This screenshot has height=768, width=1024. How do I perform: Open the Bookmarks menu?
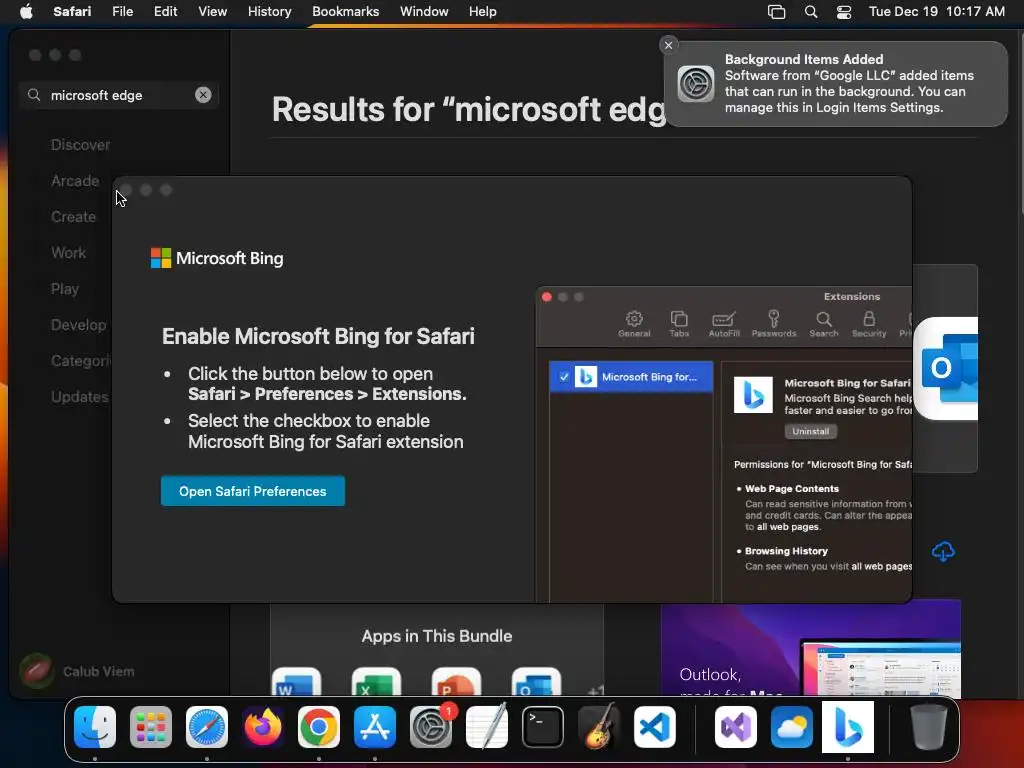(x=345, y=12)
